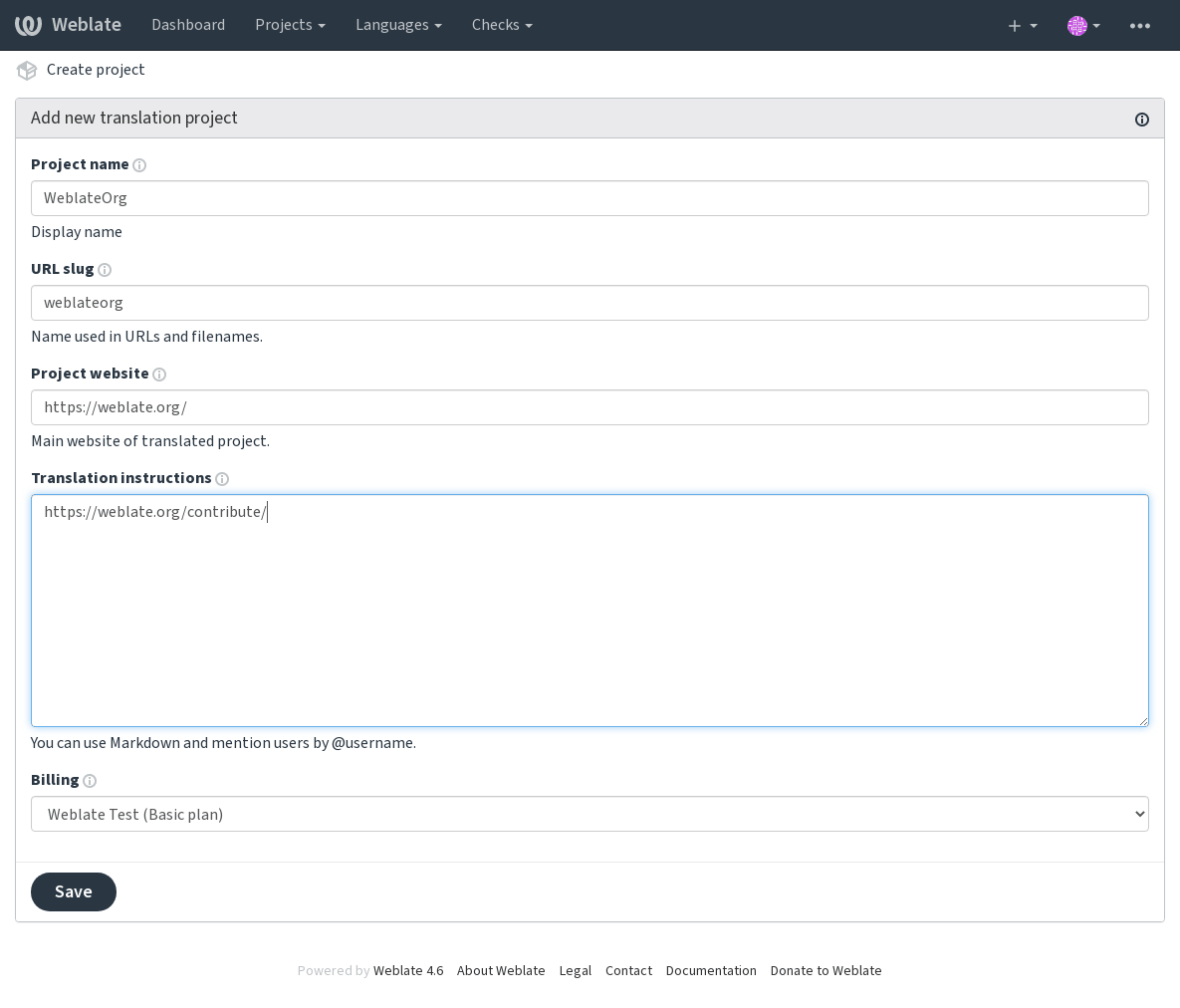Focus the Project name field
The image size is (1180, 1008).
(590, 198)
